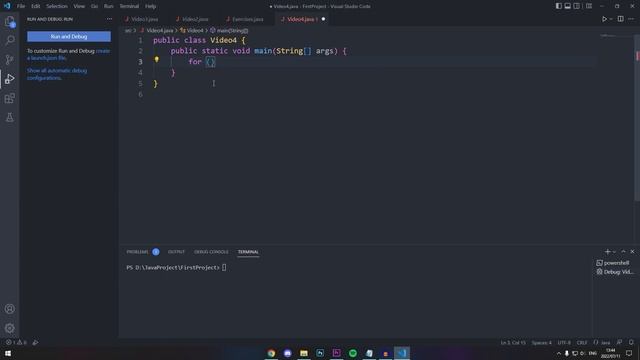Open the Testing flask view
This screenshot has height=360, width=640.
click(x=9, y=118)
